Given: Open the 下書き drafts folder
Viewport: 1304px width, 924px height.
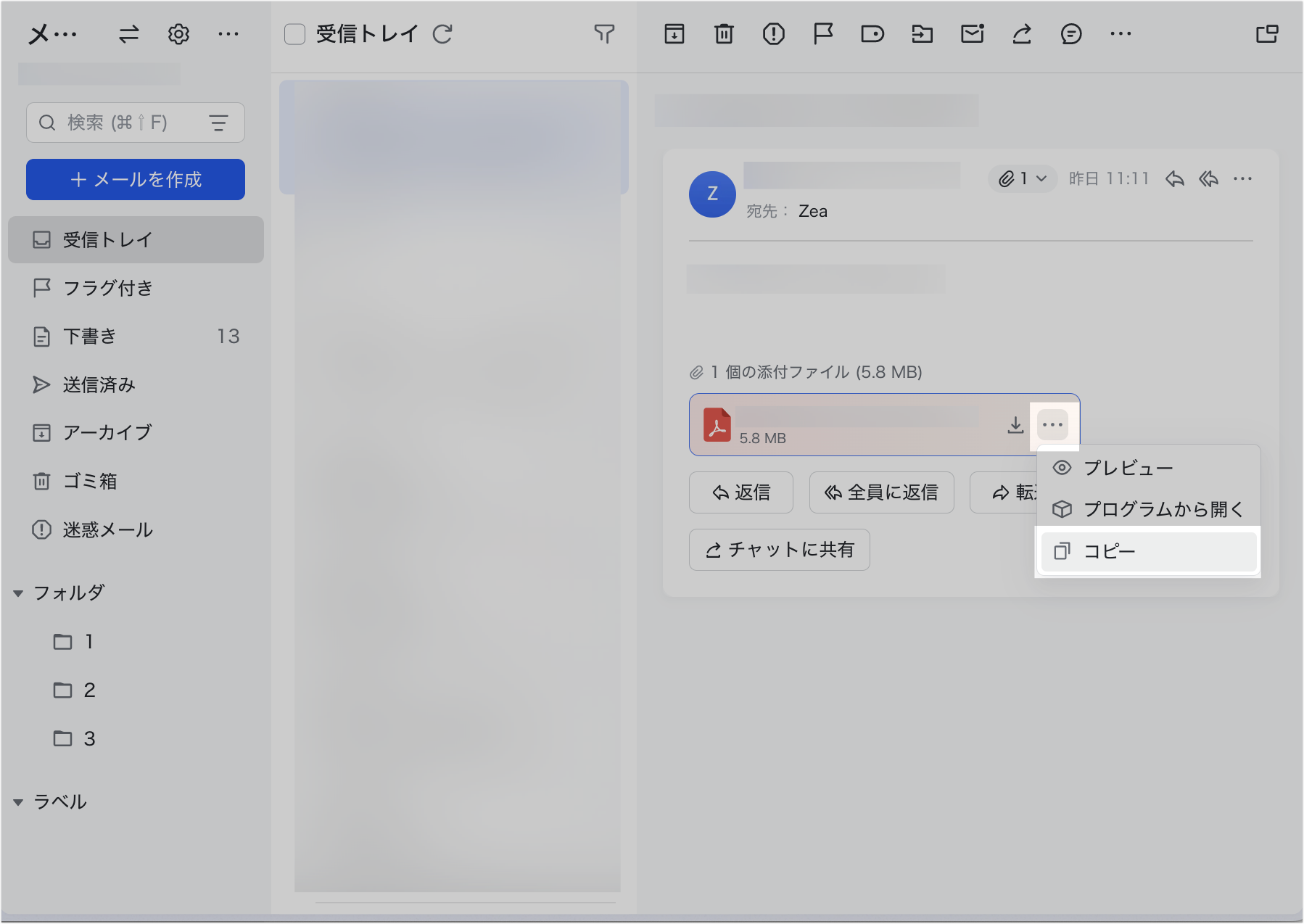Looking at the screenshot, I should coord(90,337).
